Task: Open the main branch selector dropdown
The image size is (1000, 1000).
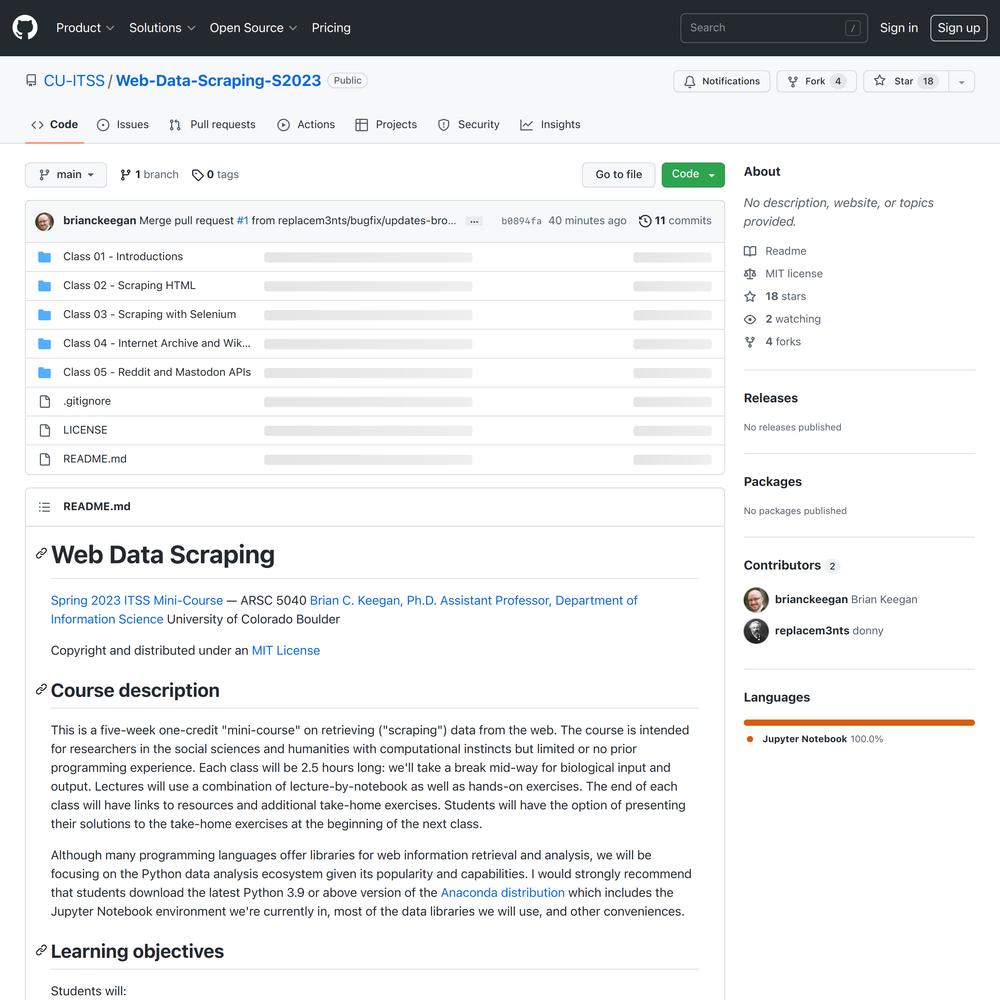Action: (x=66, y=175)
